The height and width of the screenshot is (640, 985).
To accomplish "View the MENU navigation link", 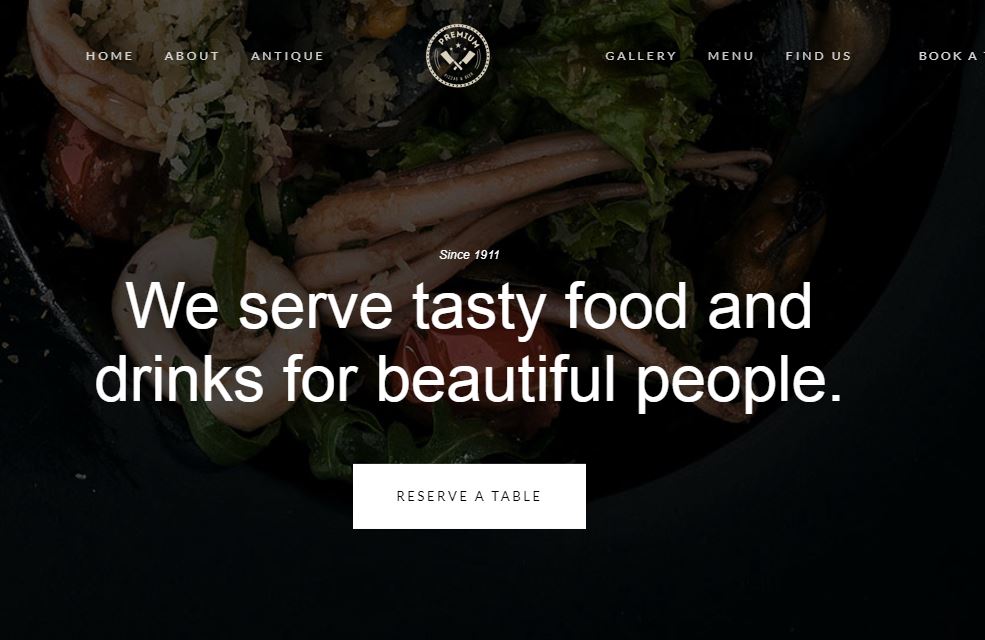I will [731, 56].
